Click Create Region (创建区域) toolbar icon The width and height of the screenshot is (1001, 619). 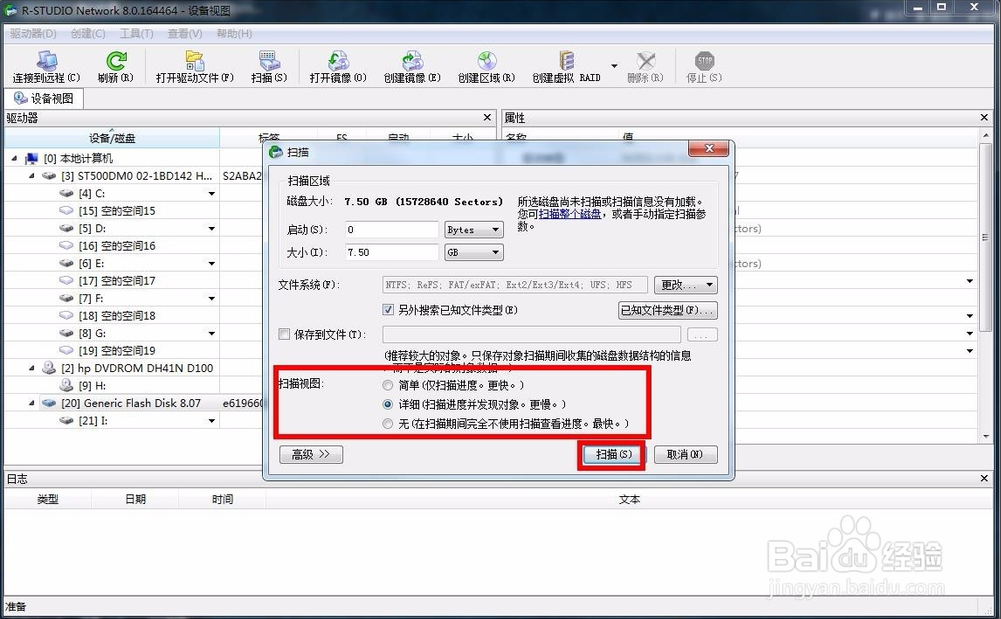click(x=486, y=61)
